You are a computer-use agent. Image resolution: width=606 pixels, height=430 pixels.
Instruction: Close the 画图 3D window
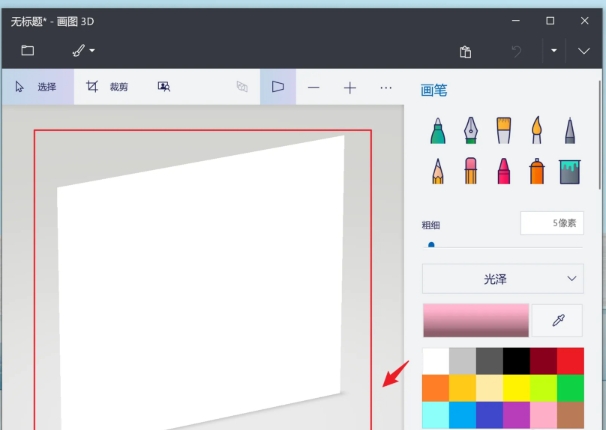[x=584, y=20]
